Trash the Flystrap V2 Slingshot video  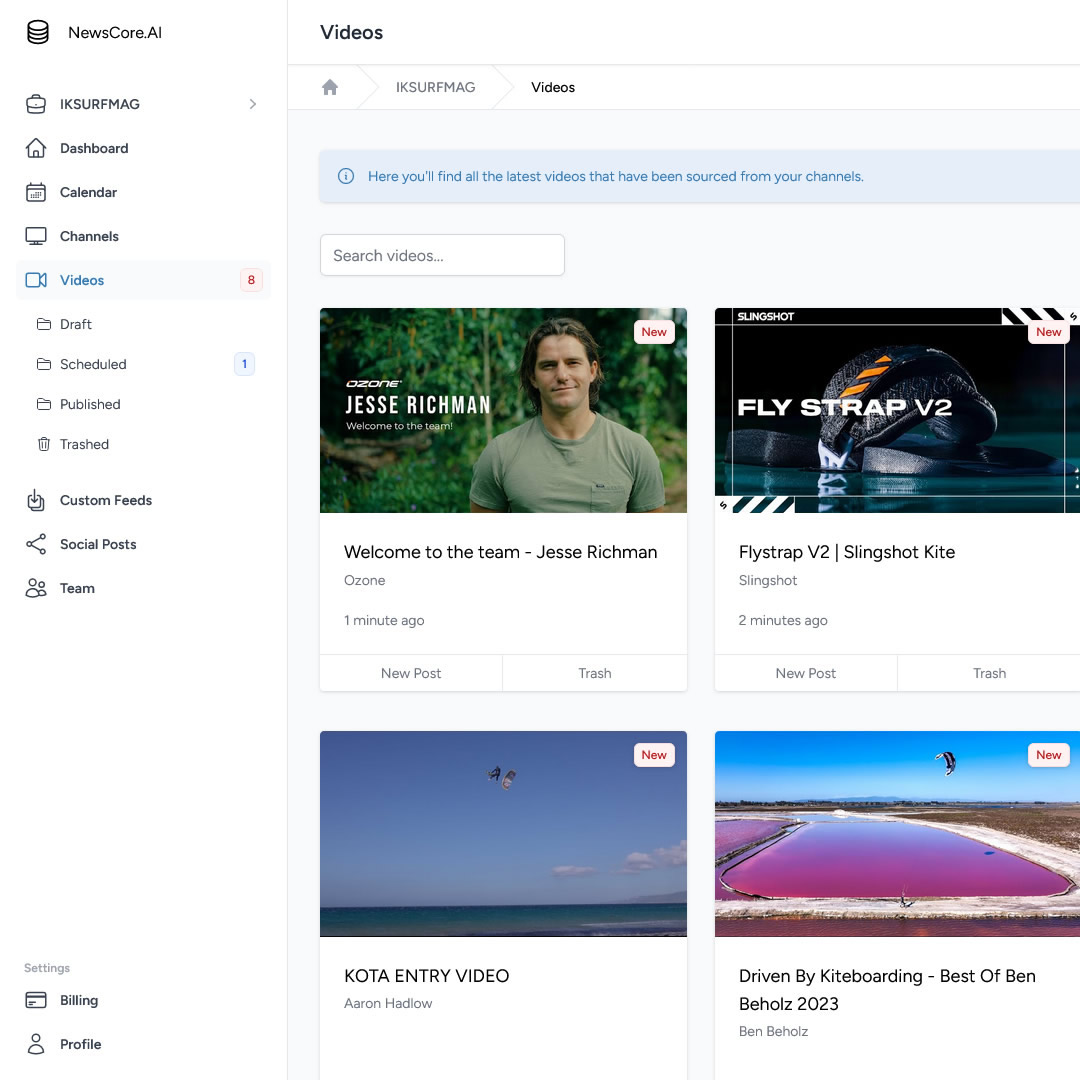click(x=989, y=673)
